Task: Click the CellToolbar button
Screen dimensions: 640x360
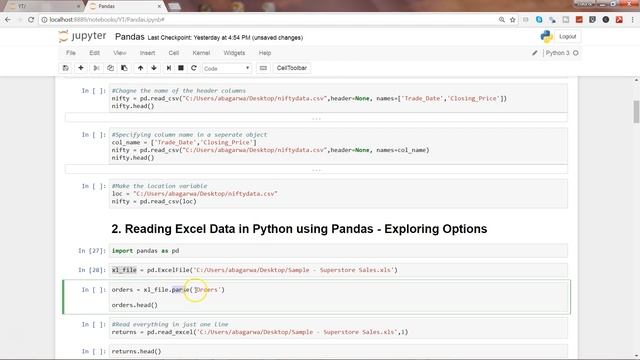Action: 291,68
